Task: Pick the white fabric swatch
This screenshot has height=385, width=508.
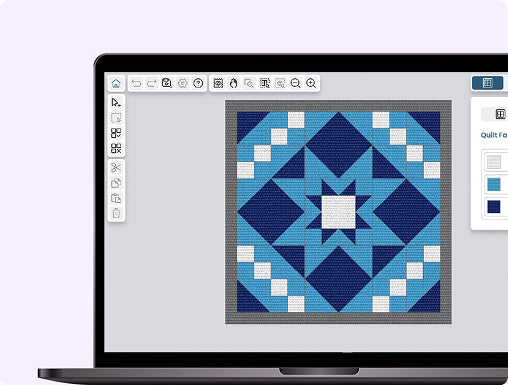Action: point(494,162)
